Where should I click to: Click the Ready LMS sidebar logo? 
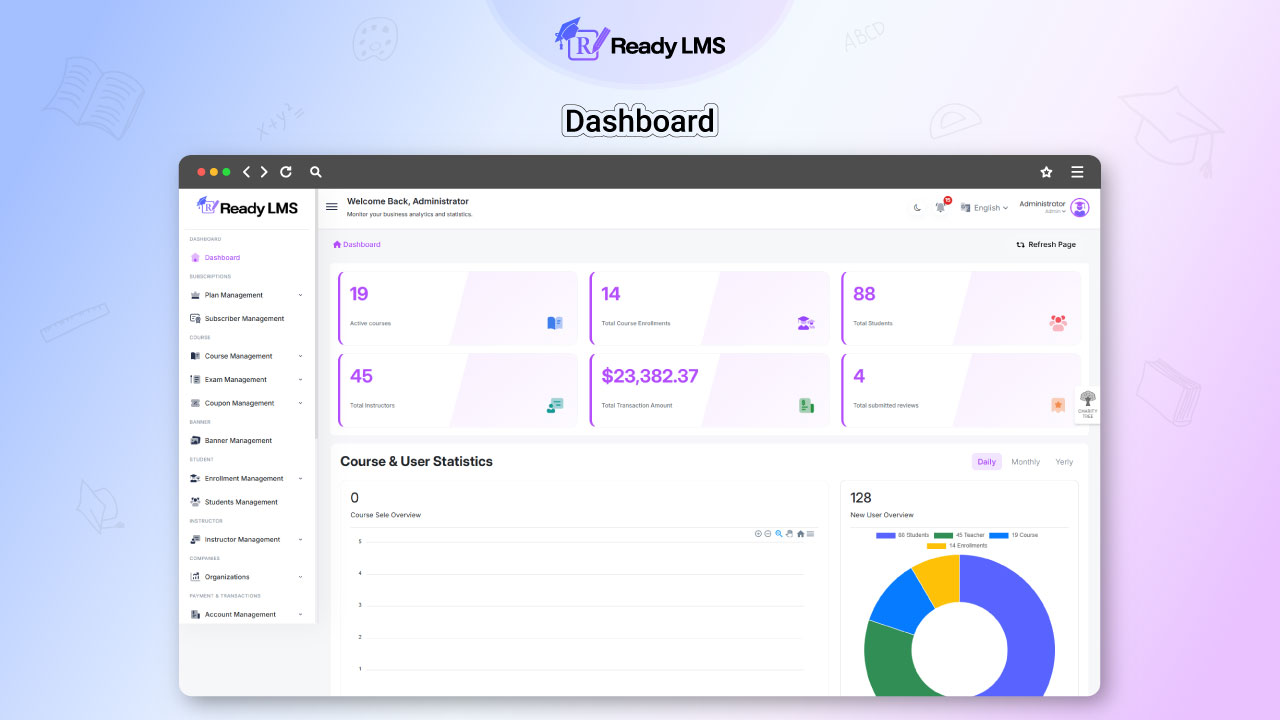click(x=247, y=207)
